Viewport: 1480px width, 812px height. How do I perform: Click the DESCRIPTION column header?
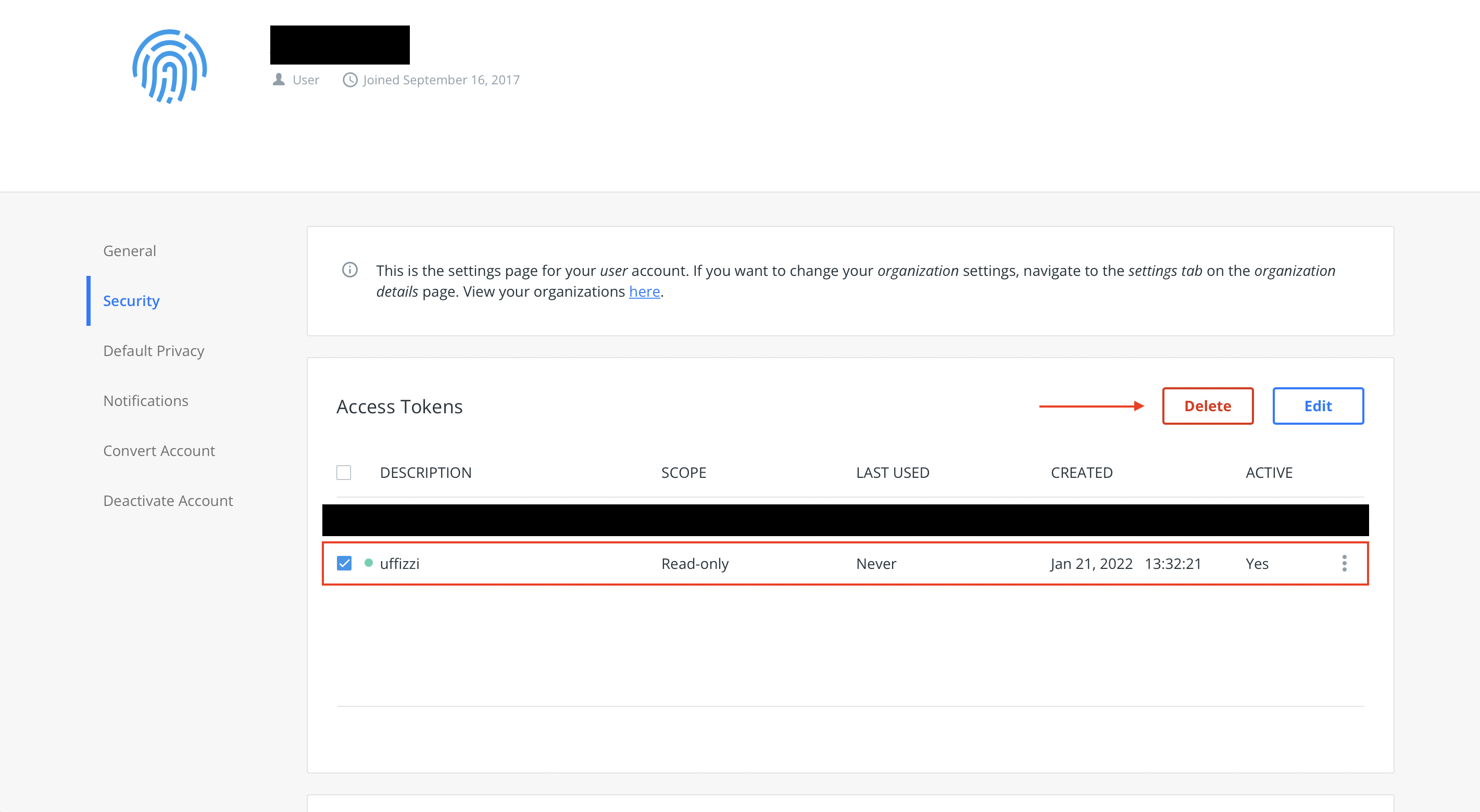coord(425,473)
